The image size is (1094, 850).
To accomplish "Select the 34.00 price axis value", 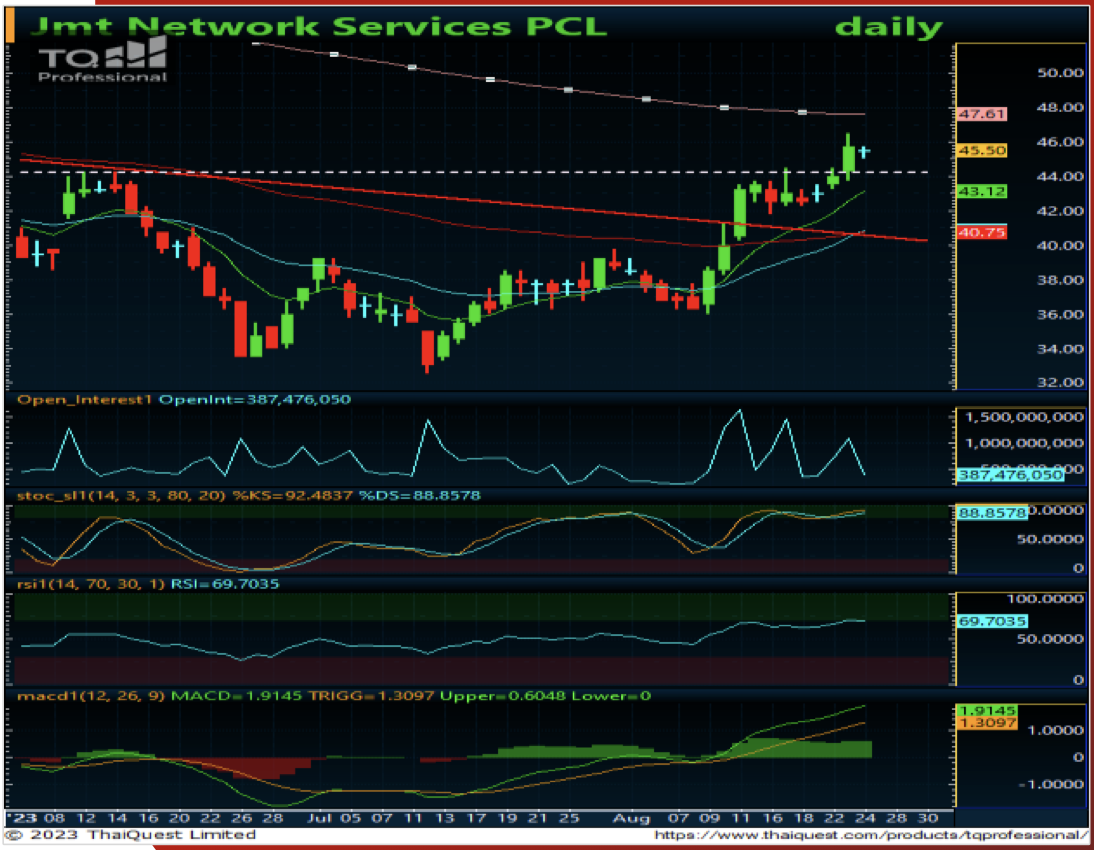I will click(1060, 349).
